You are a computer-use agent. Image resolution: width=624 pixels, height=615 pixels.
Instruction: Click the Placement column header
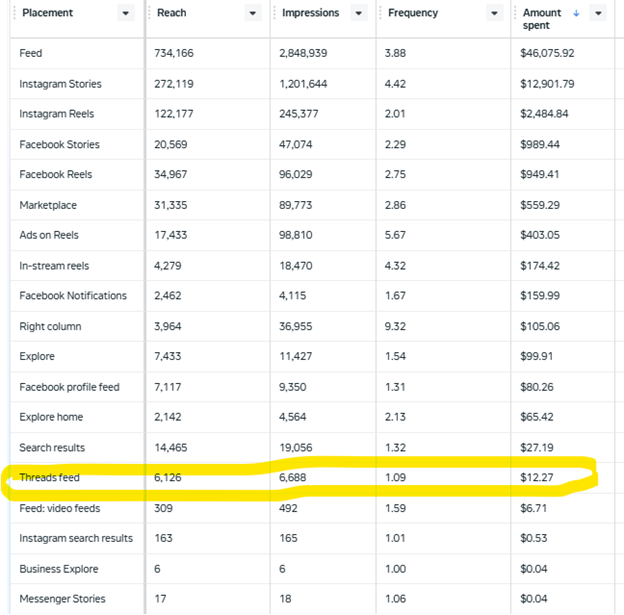(x=48, y=13)
